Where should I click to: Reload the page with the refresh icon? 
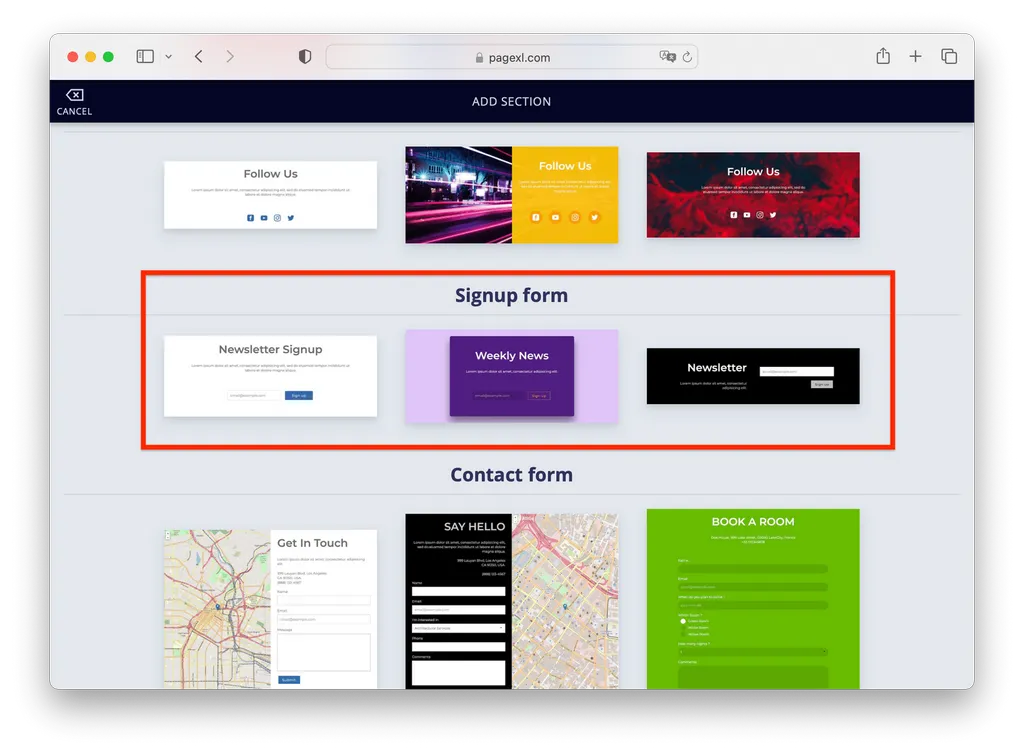coord(687,57)
